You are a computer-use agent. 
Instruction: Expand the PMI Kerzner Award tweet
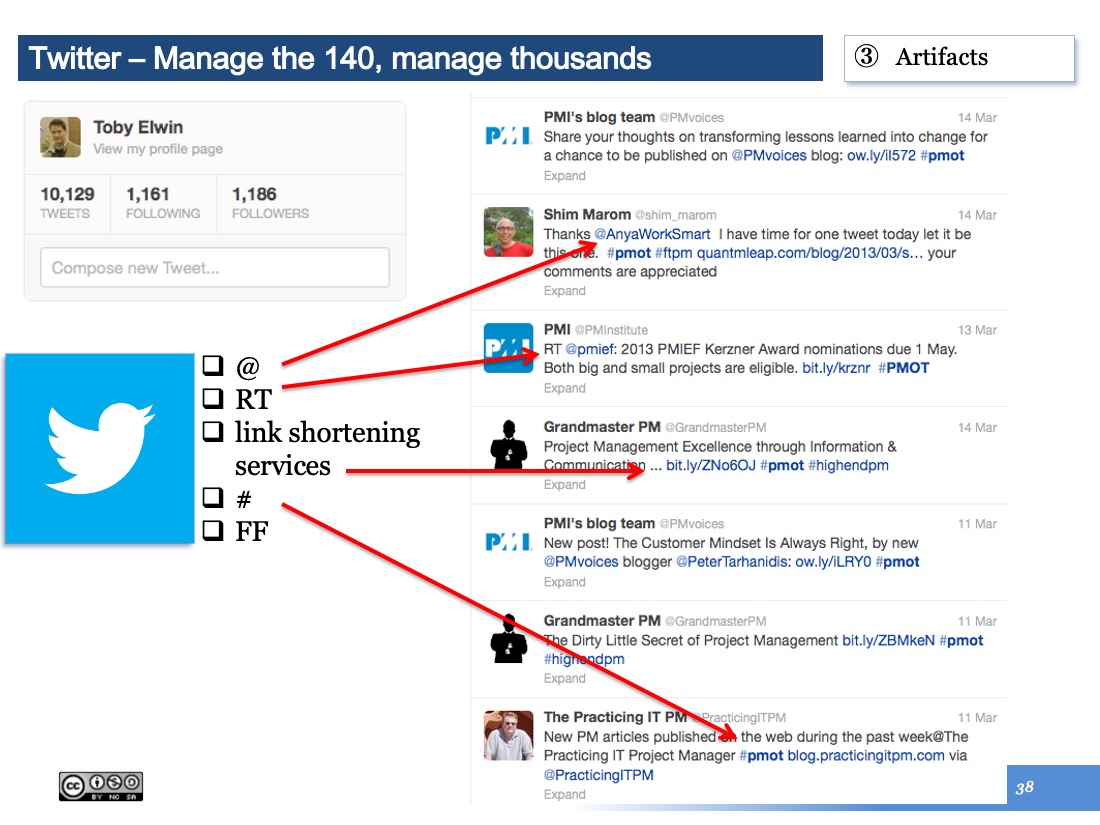click(x=564, y=388)
